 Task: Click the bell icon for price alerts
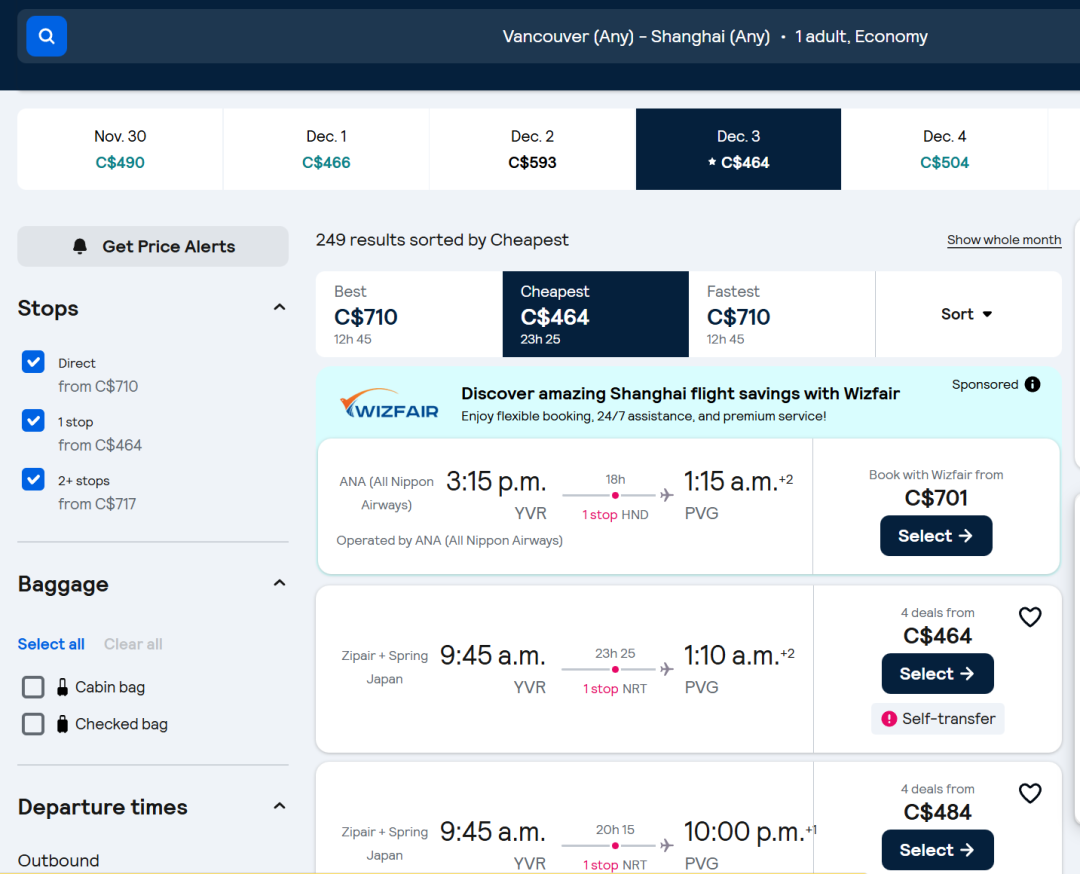[80, 247]
